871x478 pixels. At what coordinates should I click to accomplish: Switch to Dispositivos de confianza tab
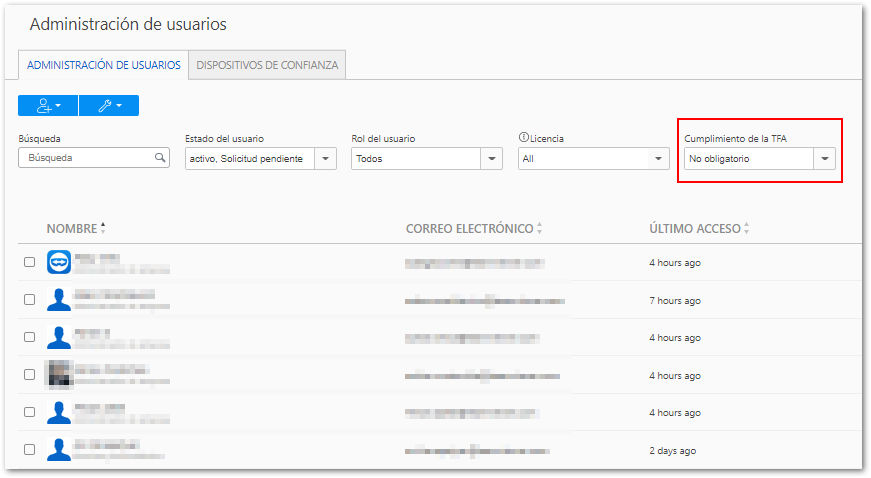pyautogui.click(x=267, y=65)
